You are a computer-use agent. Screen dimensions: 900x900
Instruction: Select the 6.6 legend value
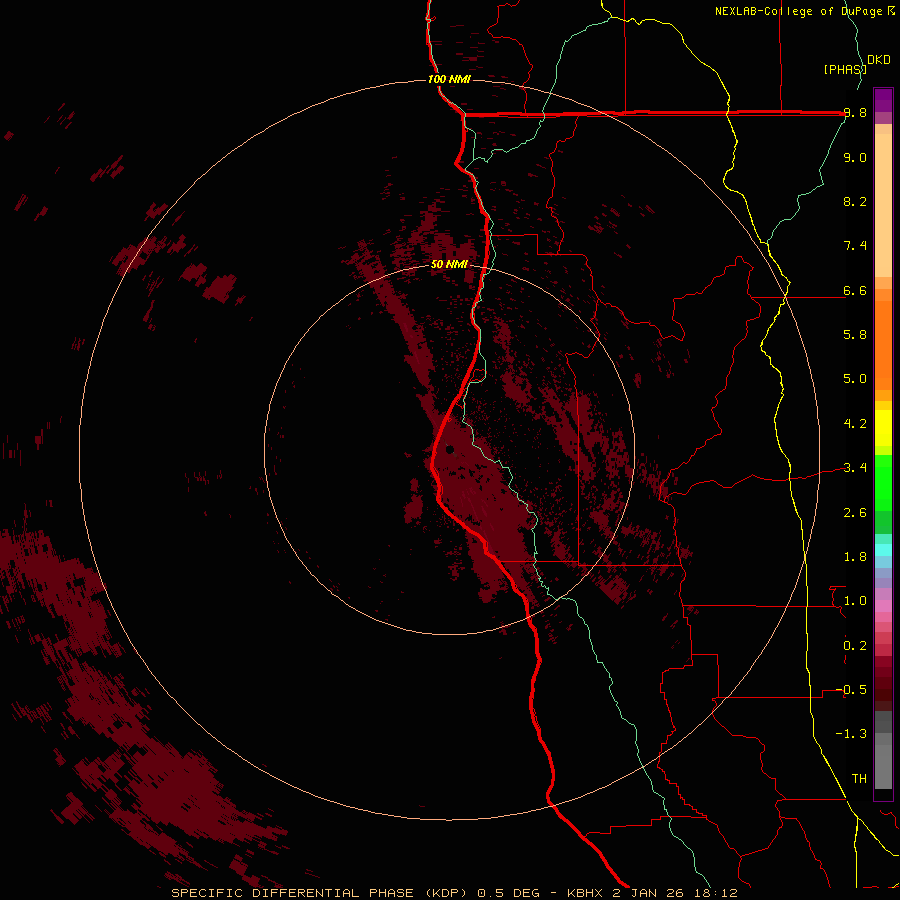(855, 290)
